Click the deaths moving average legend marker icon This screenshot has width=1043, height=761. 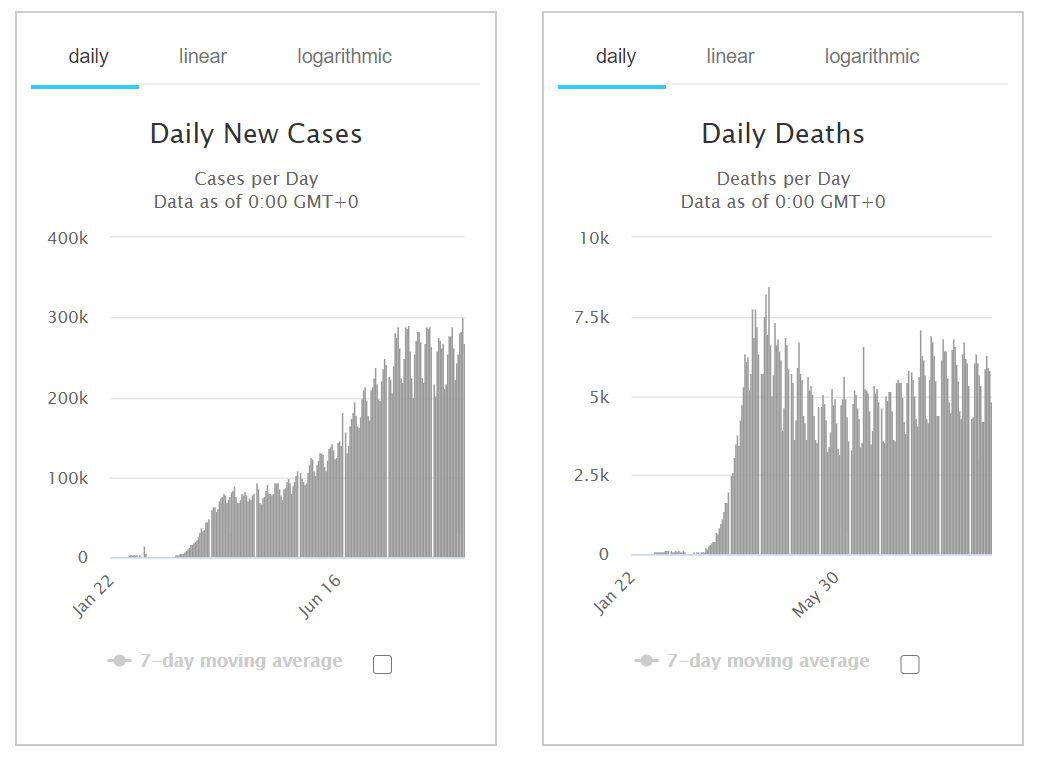647,661
